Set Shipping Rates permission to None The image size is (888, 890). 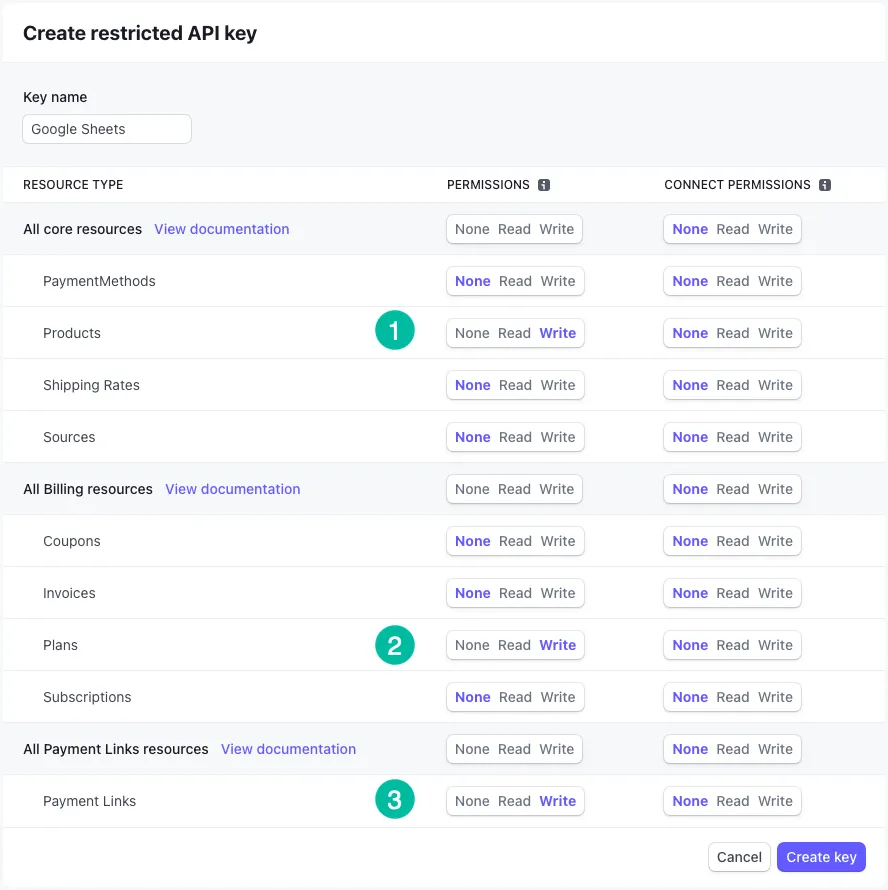click(x=472, y=385)
